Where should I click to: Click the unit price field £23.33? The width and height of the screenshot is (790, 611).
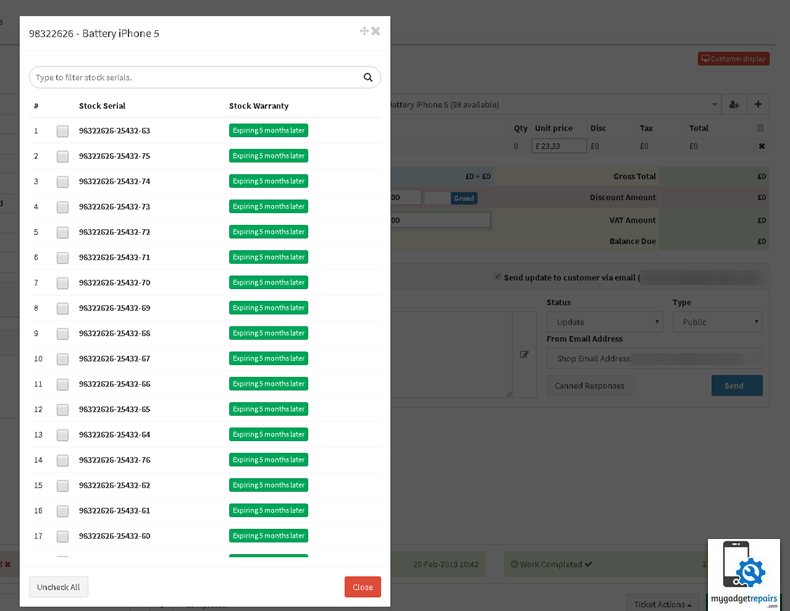[x=559, y=146]
